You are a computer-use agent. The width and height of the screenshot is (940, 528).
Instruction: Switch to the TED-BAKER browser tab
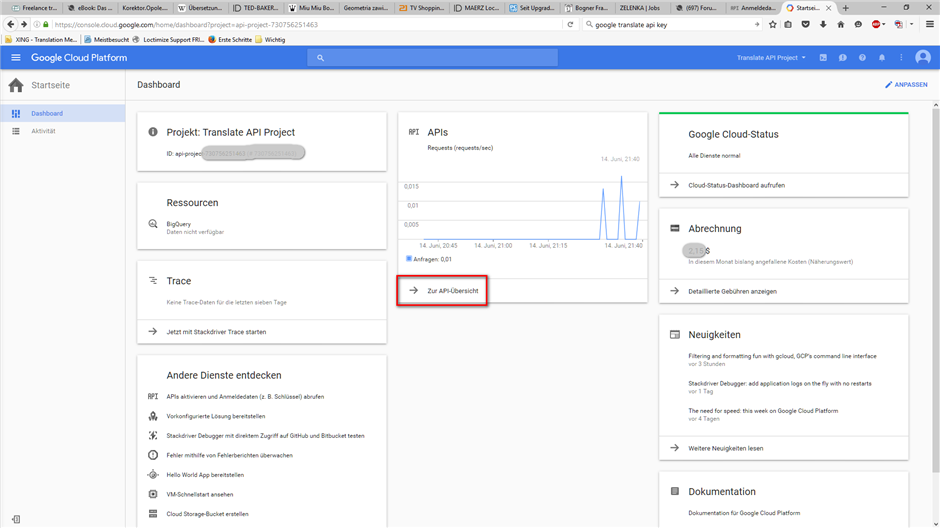click(x=255, y=8)
